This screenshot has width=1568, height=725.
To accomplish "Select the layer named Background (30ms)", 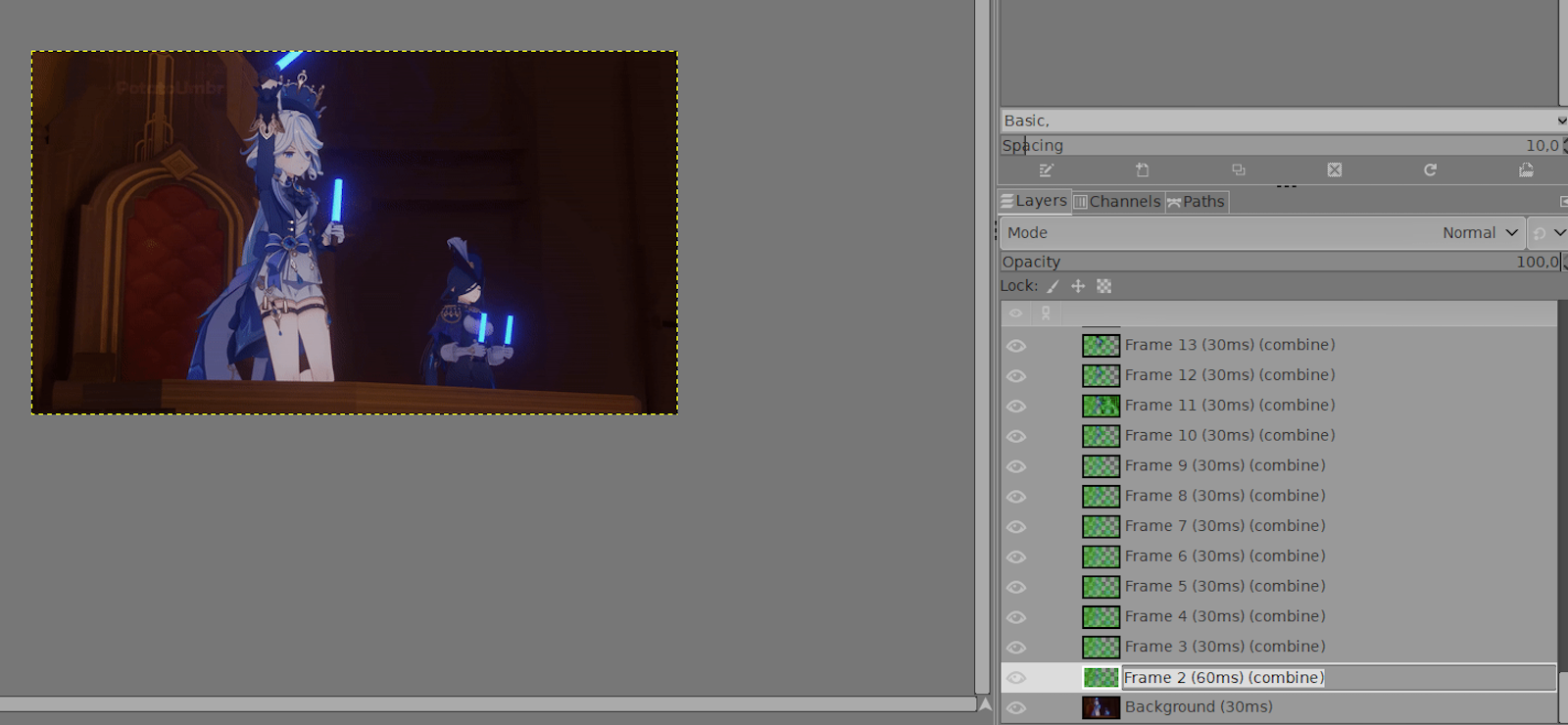I will (1199, 707).
